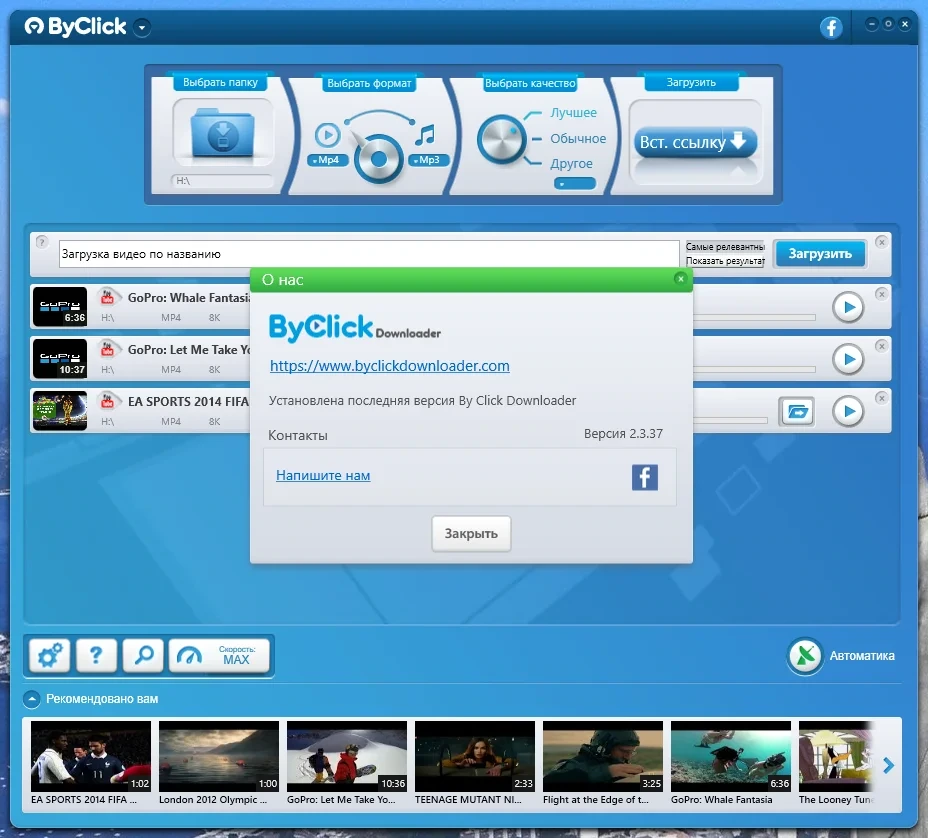Select the Mp3 music note icon
Screen dimensions: 928x838
click(x=425, y=136)
